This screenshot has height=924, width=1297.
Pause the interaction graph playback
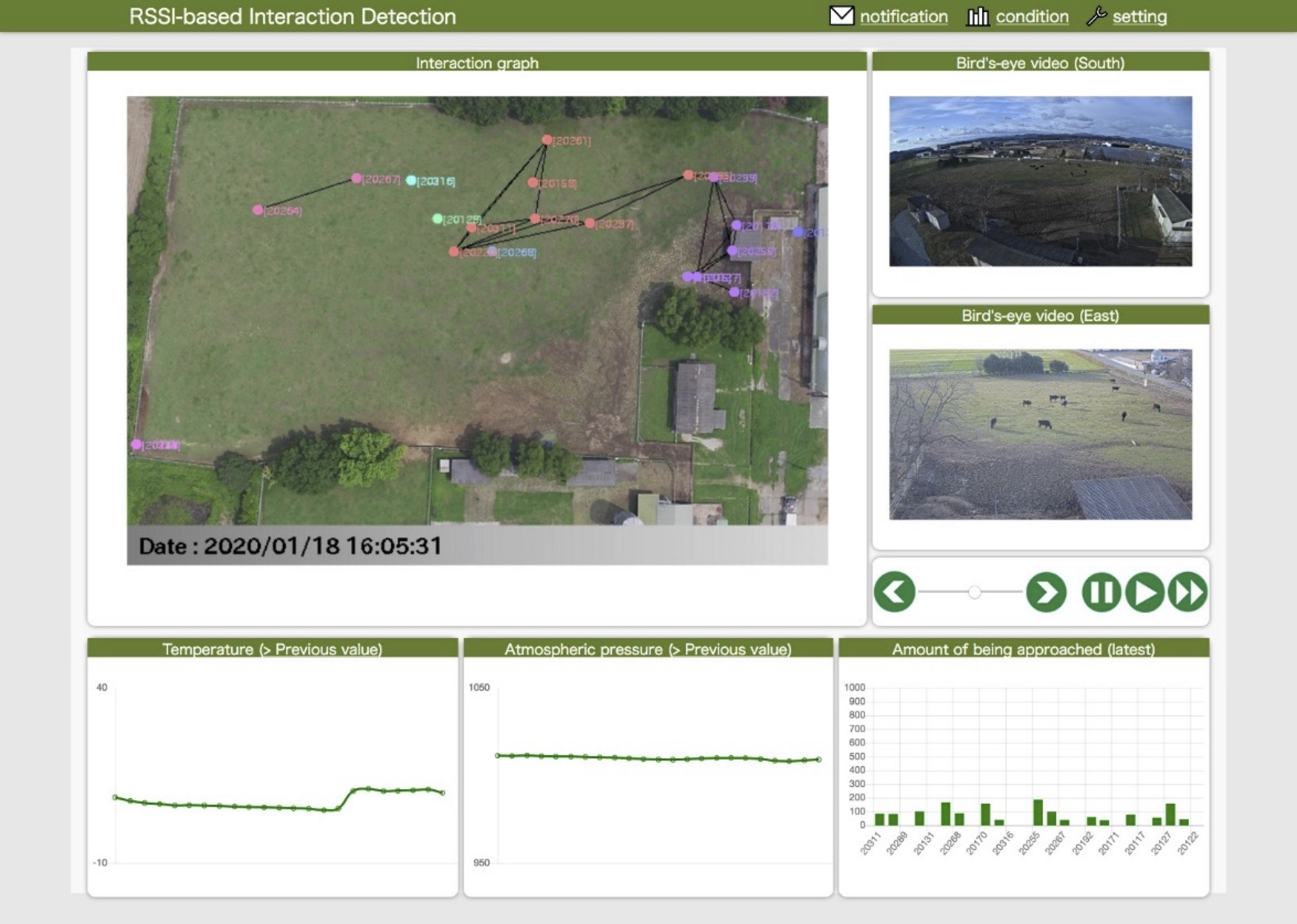[x=1101, y=592]
